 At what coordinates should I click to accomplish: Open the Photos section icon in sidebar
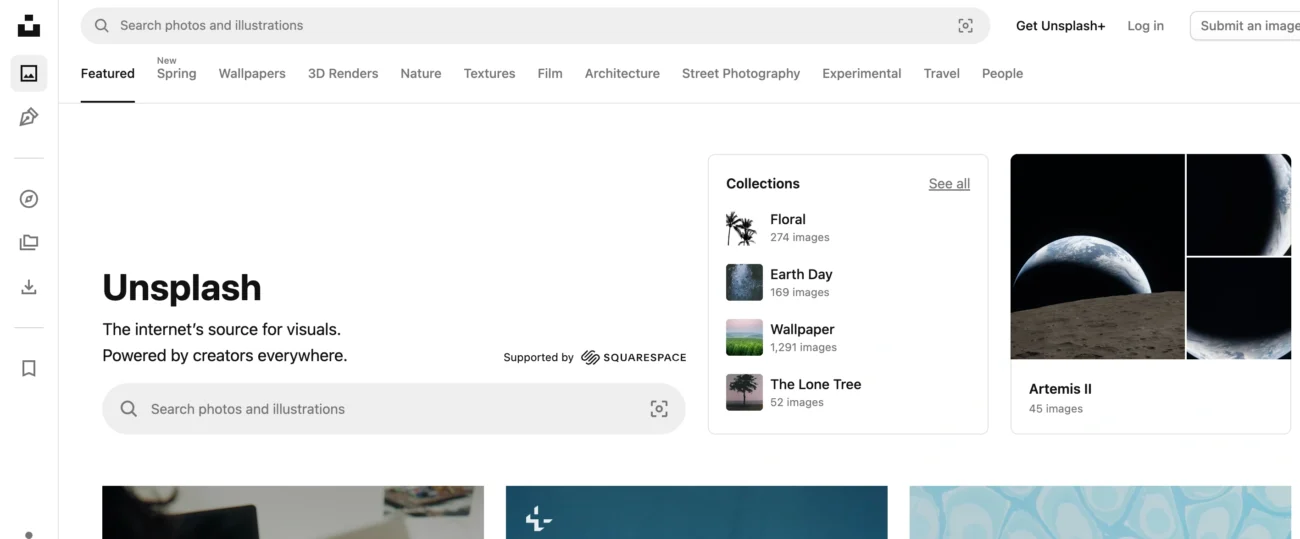pos(29,73)
